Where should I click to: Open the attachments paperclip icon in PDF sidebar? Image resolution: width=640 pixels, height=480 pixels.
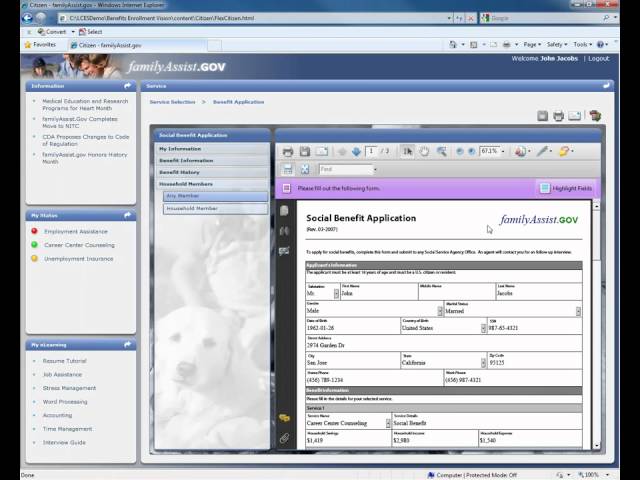(x=284, y=438)
